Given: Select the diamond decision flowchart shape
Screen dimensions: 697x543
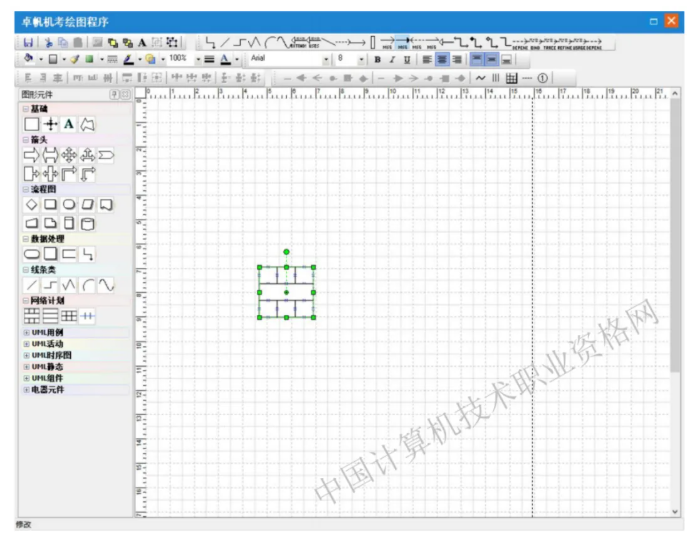Looking at the screenshot, I should pyautogui.click(x=31, y=204).
